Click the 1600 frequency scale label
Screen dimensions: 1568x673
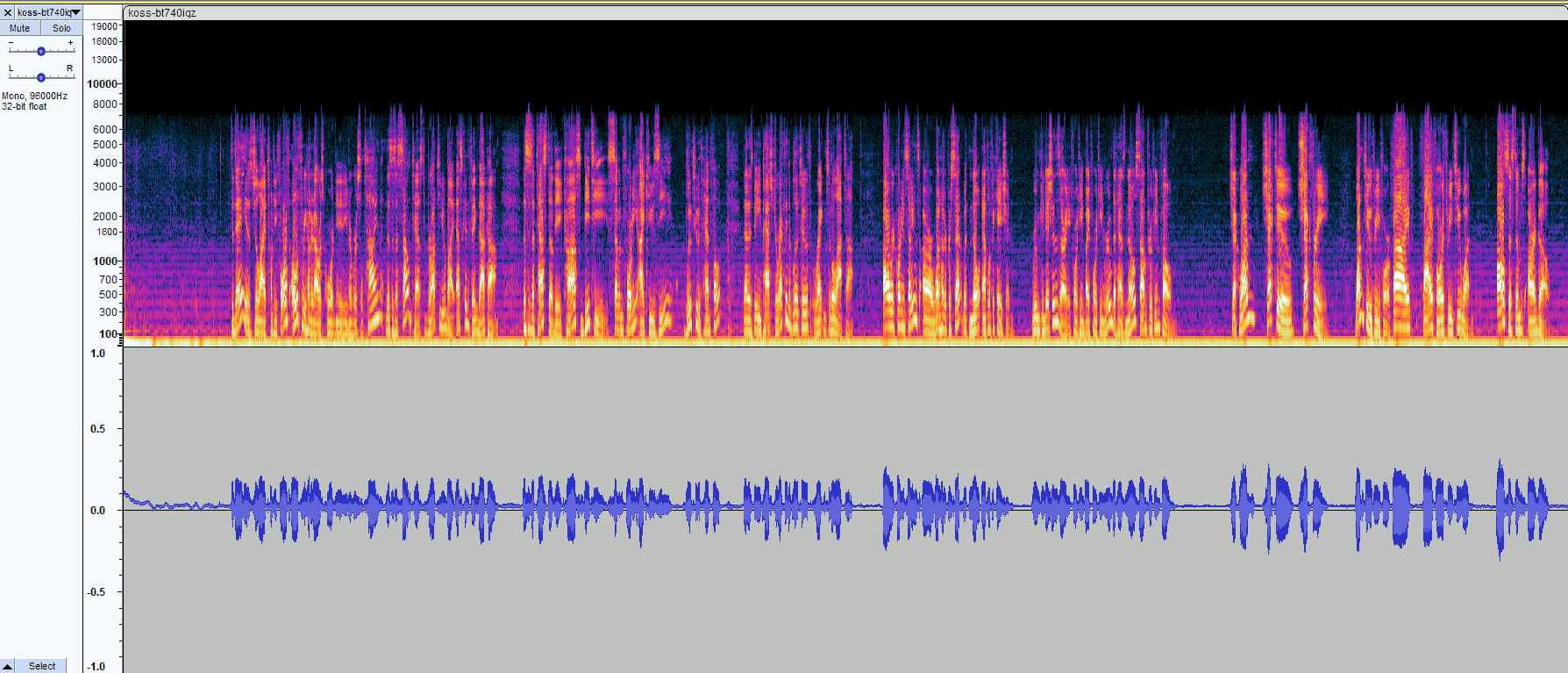coord(107,232)
